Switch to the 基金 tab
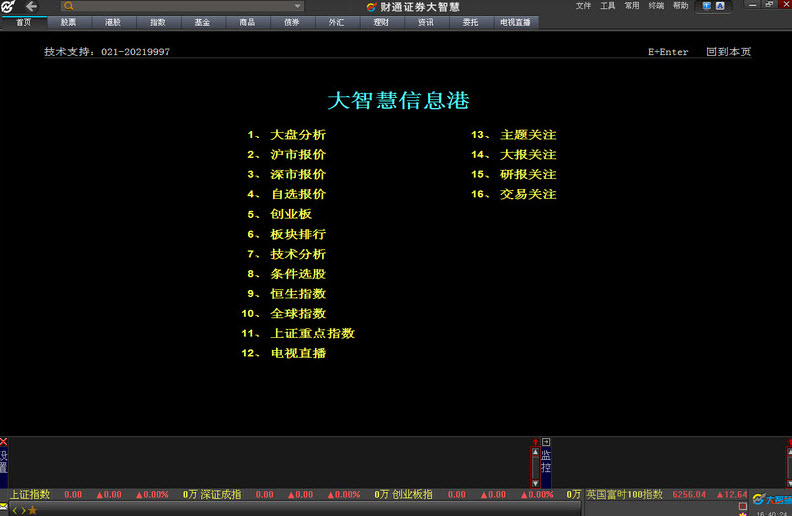 pos(203,22)
